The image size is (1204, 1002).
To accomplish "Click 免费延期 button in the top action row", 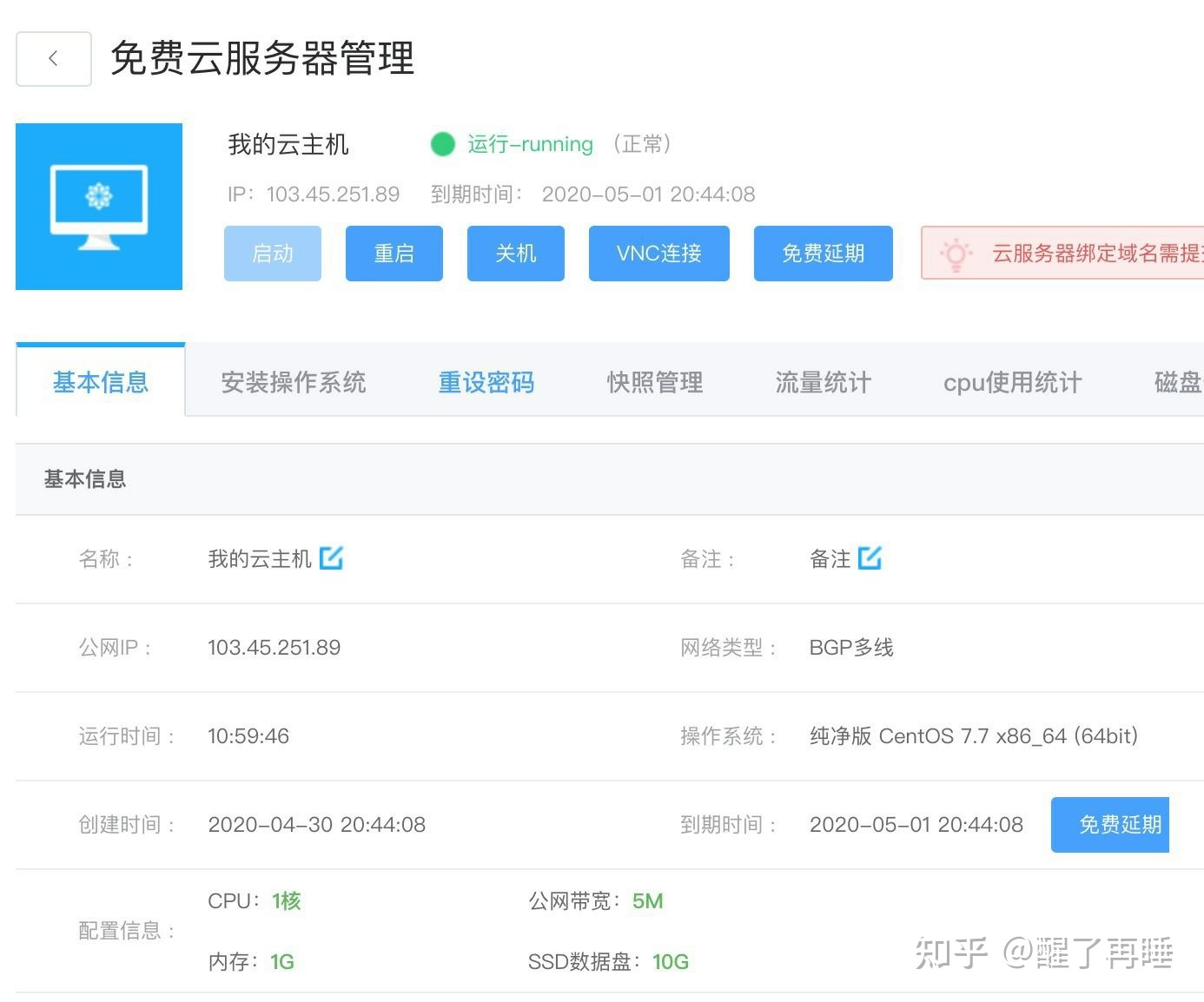I will point(823,254).
